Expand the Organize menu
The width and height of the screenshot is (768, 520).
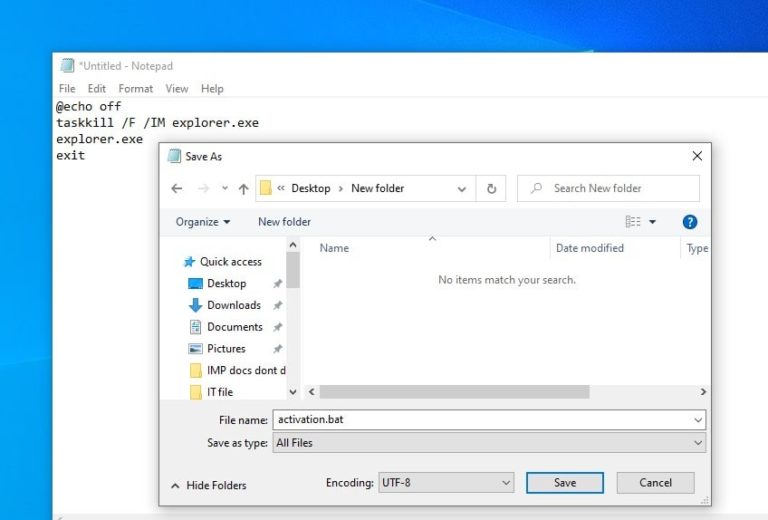pyautogui.click(x=203, y=222)
